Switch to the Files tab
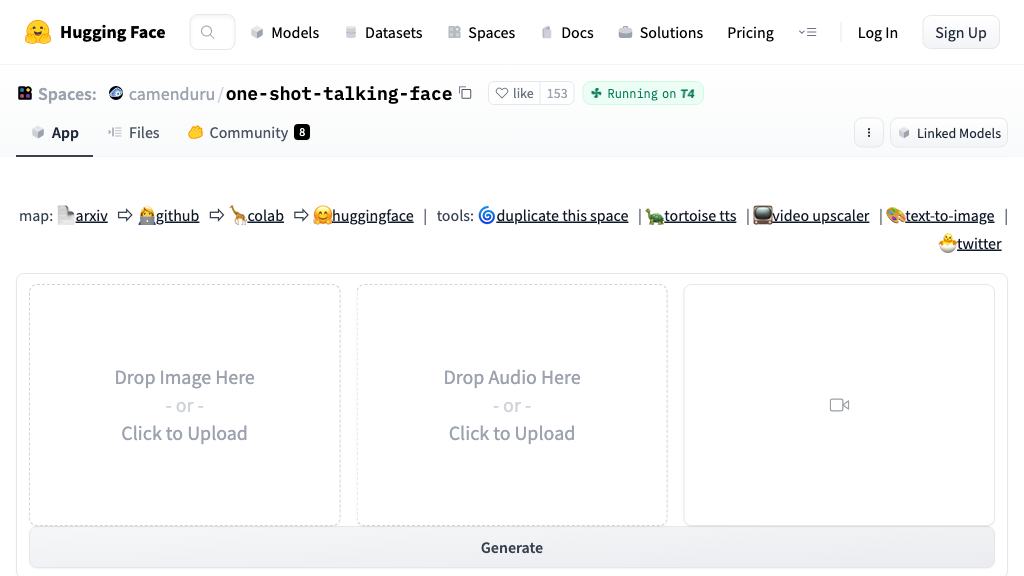This screenshot has height=576, width=1024. [134, 132]
